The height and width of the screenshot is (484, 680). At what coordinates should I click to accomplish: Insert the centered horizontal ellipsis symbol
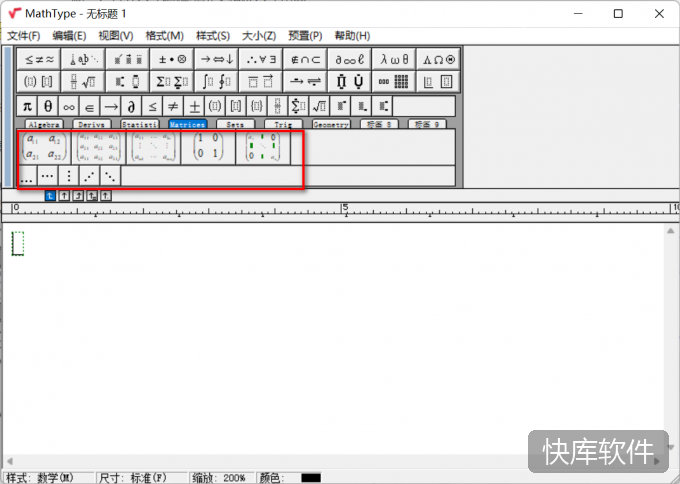click(48, 176)
